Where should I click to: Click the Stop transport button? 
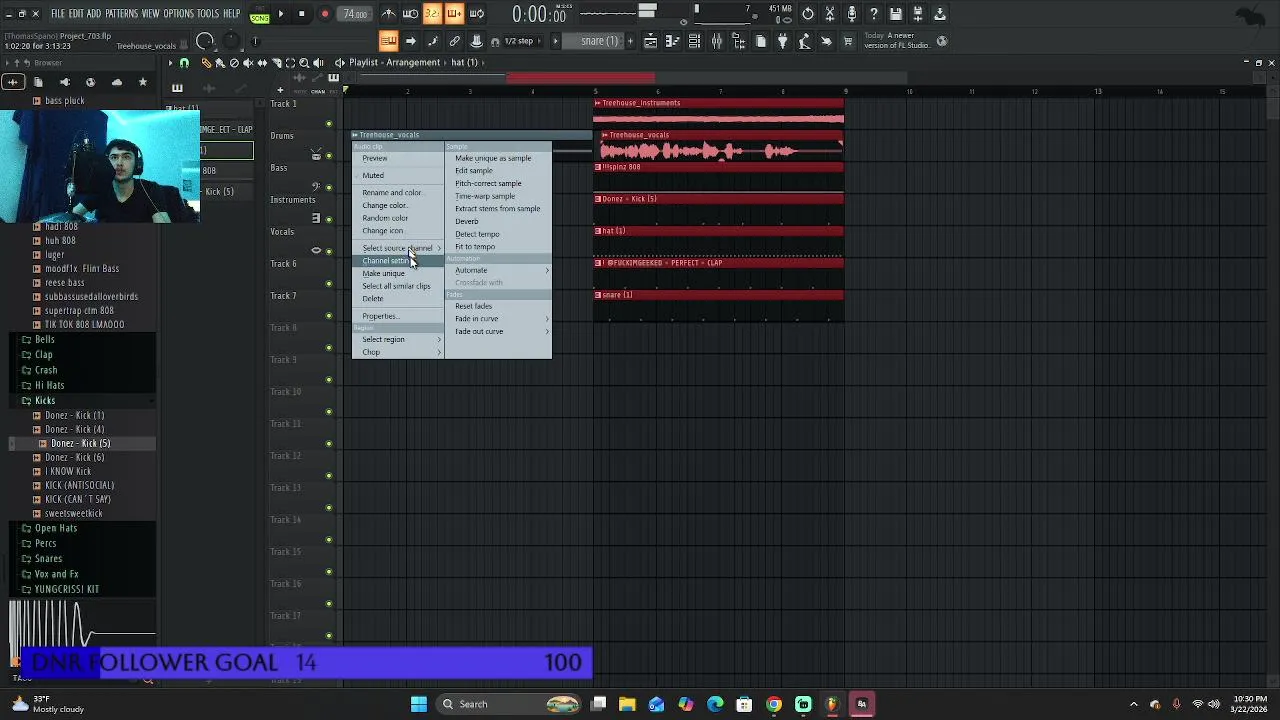[301, 14]
